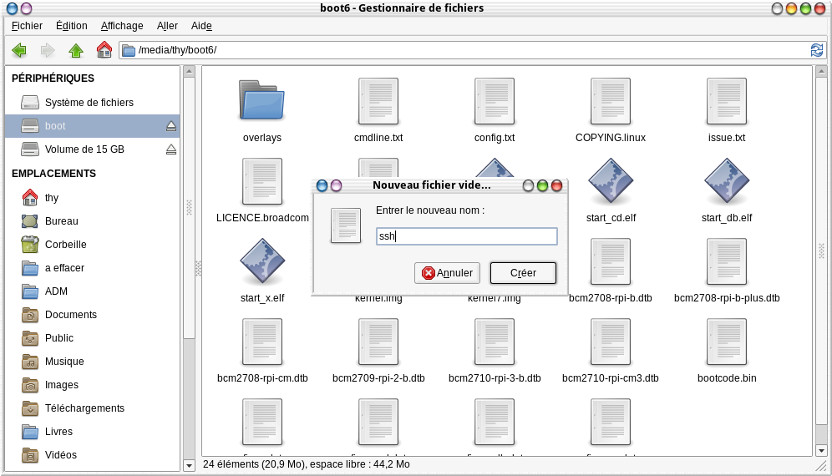Click the green Up parent folder arrow
Screen dimensions: 832x476
point(76,50)
